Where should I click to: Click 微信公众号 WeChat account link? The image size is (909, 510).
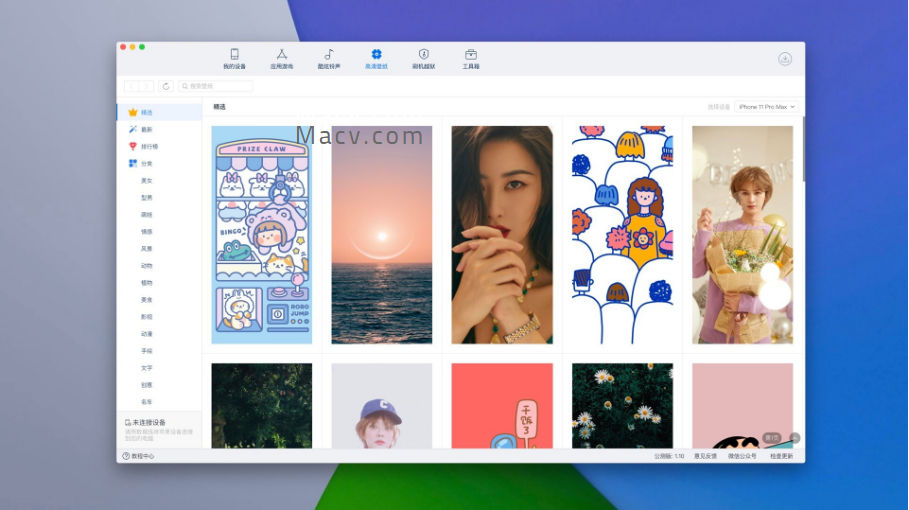coord(742,456)
